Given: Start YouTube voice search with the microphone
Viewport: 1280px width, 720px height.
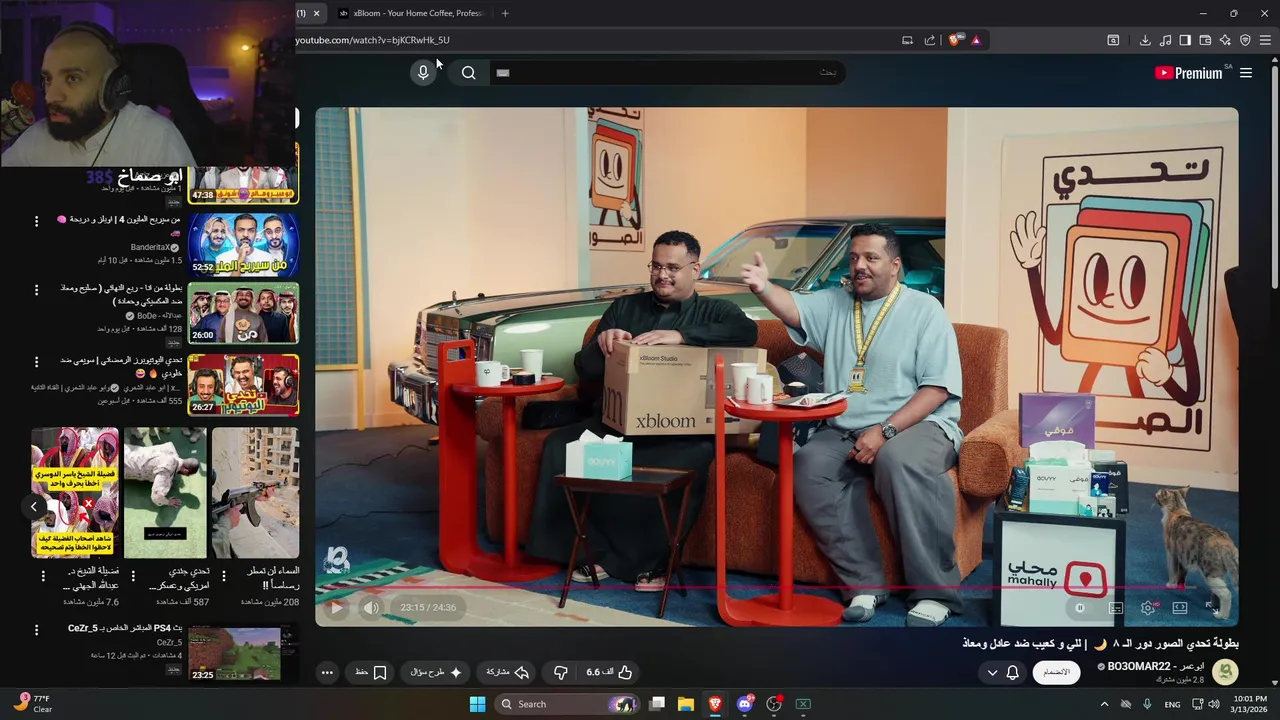Looking at the screenshot, I should [x=423, y=72].
